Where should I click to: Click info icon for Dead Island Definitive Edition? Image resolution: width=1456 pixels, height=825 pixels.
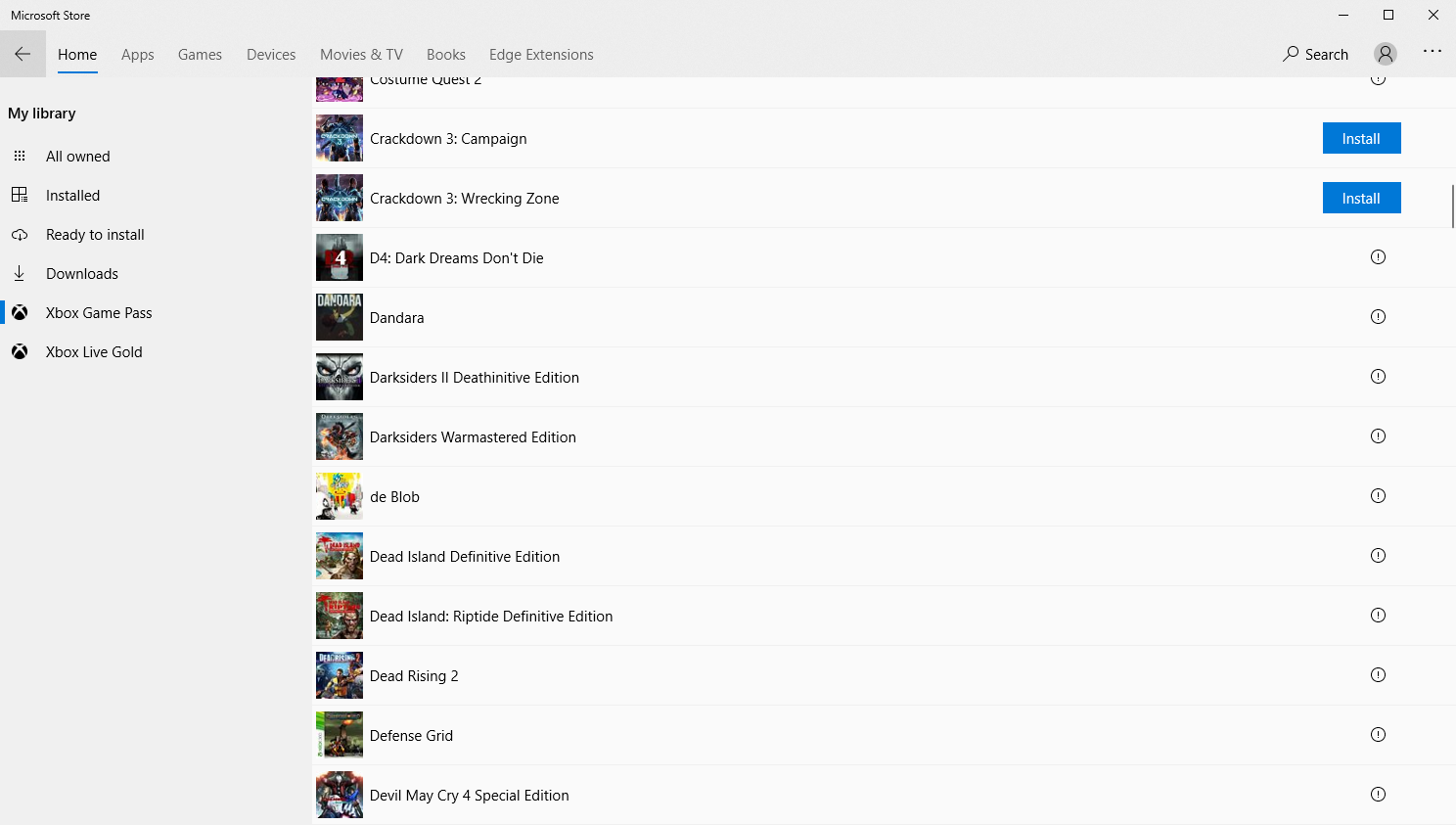(x=1378, y=556)
